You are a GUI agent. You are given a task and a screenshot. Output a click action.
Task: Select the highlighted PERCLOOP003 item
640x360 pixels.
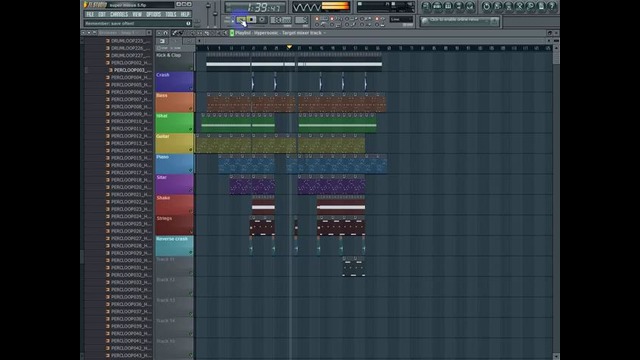click(x=131, y=70)
